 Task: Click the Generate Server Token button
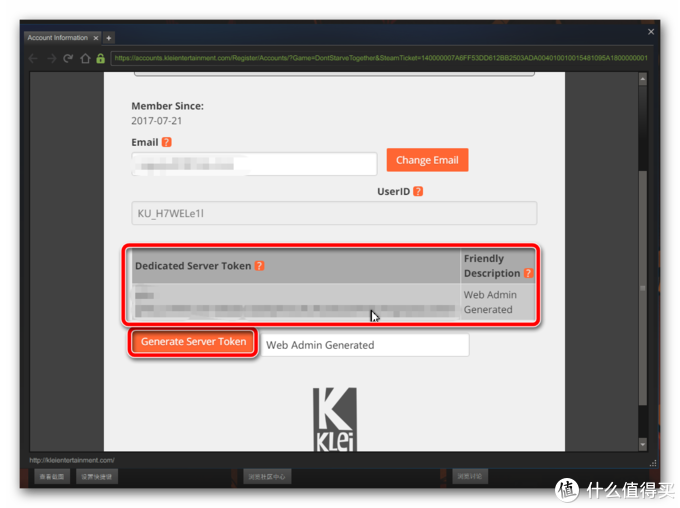tap(193, 342)
